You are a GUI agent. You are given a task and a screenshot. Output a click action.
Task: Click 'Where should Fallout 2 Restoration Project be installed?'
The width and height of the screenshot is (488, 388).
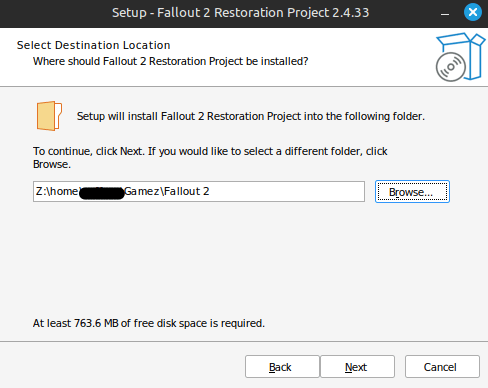[x=171, y=61]
